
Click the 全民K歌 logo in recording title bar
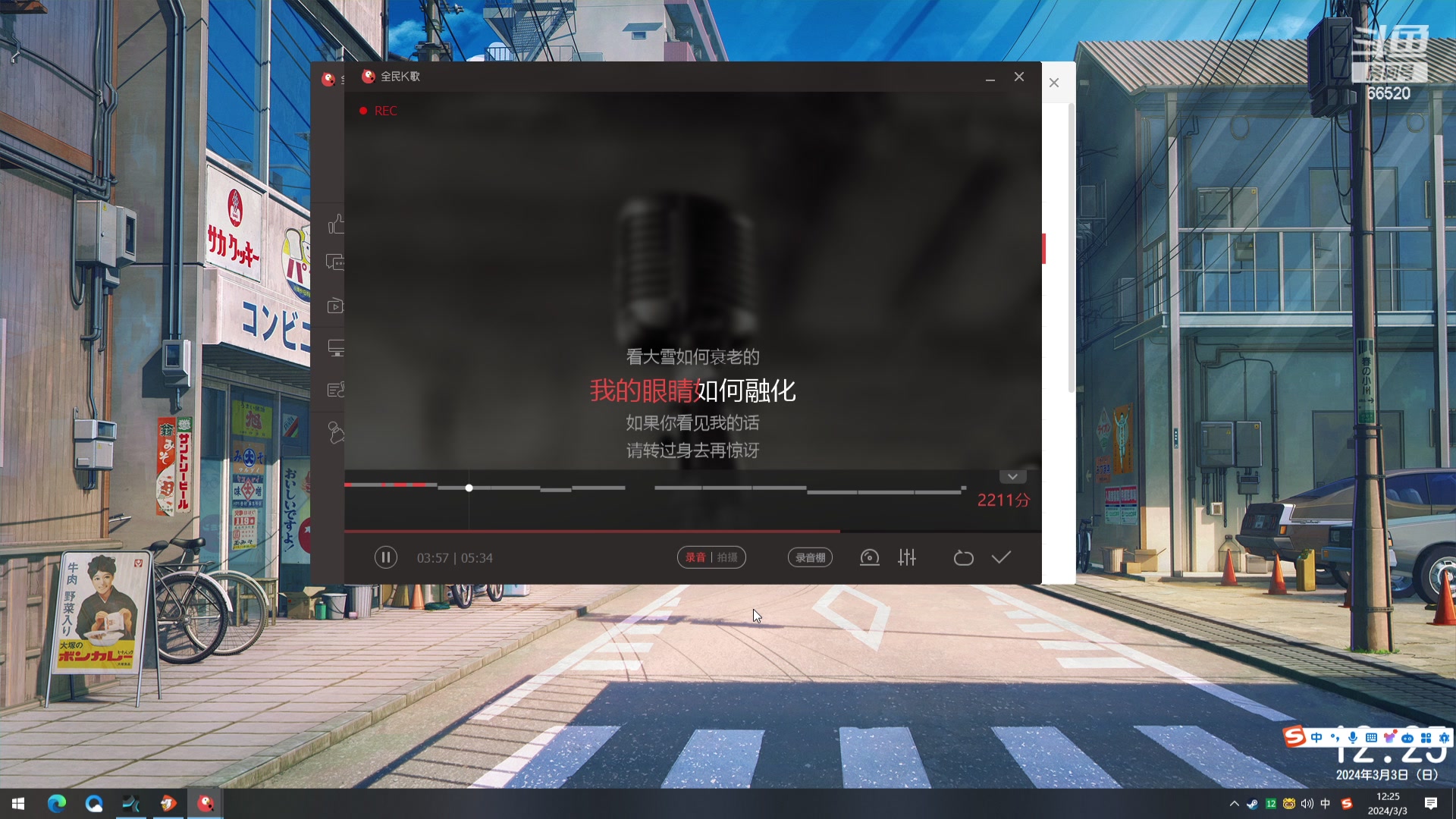click(369, 77)
